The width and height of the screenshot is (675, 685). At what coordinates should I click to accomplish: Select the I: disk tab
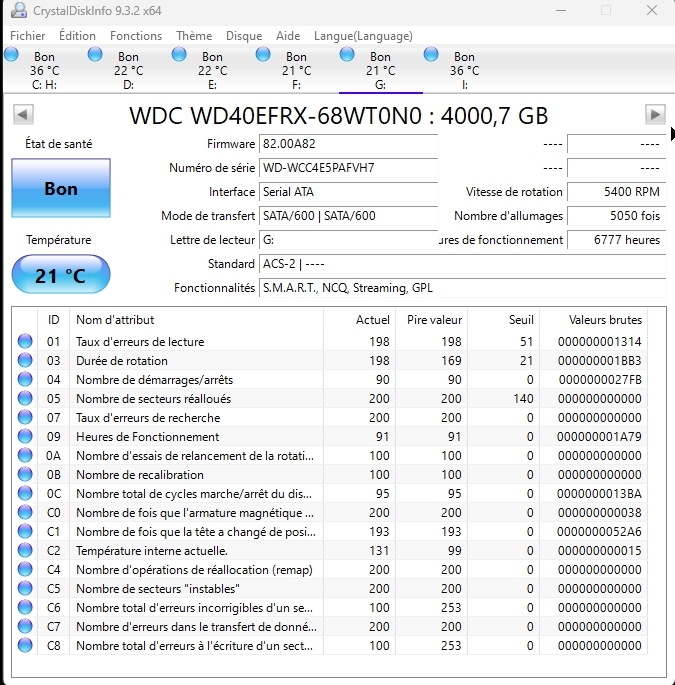pyautogui.click(x=464, y=70)
